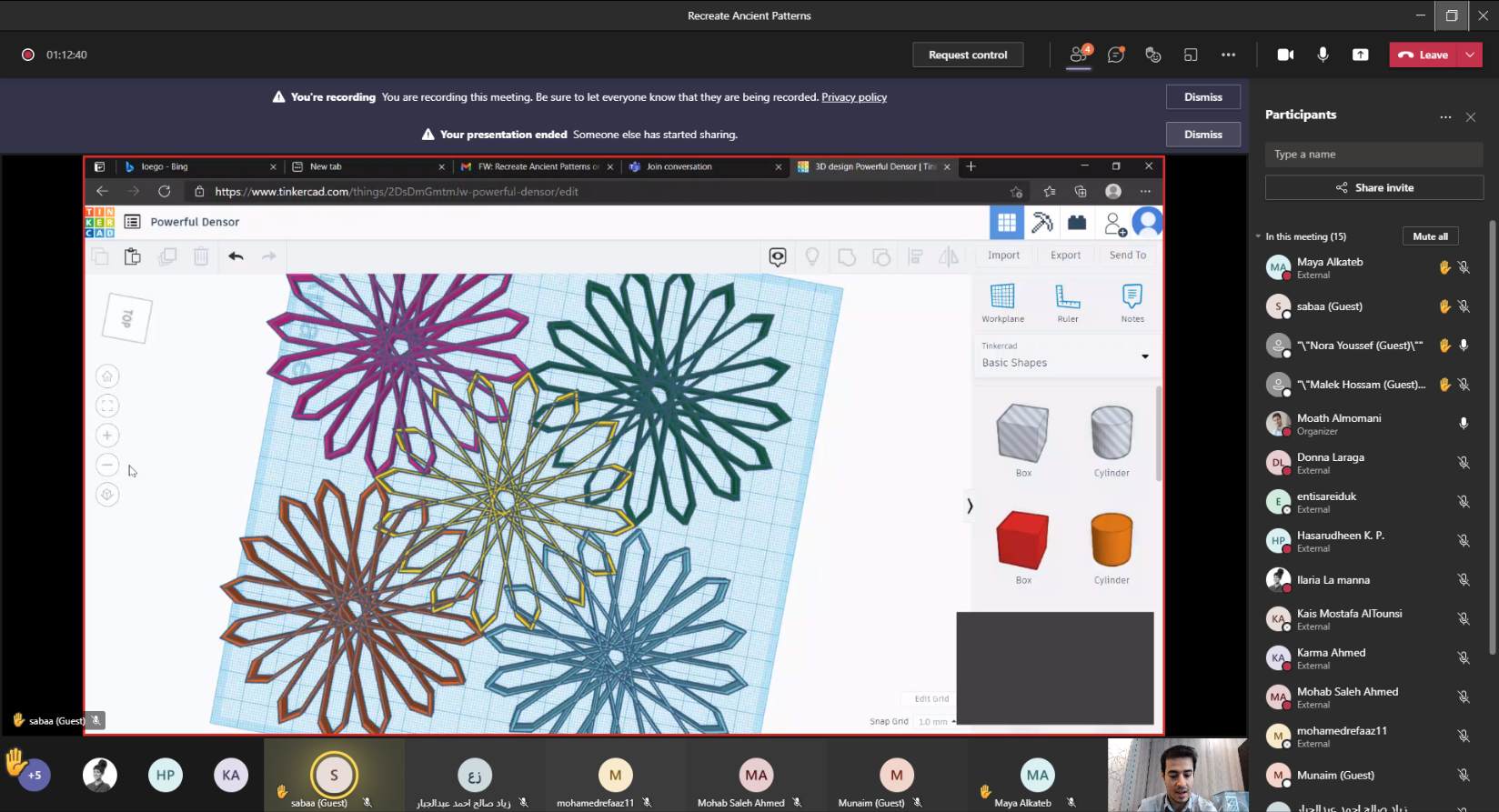1499x812 pixels.
Task: Select the Workplane tool
Action: click(1002, 303)
